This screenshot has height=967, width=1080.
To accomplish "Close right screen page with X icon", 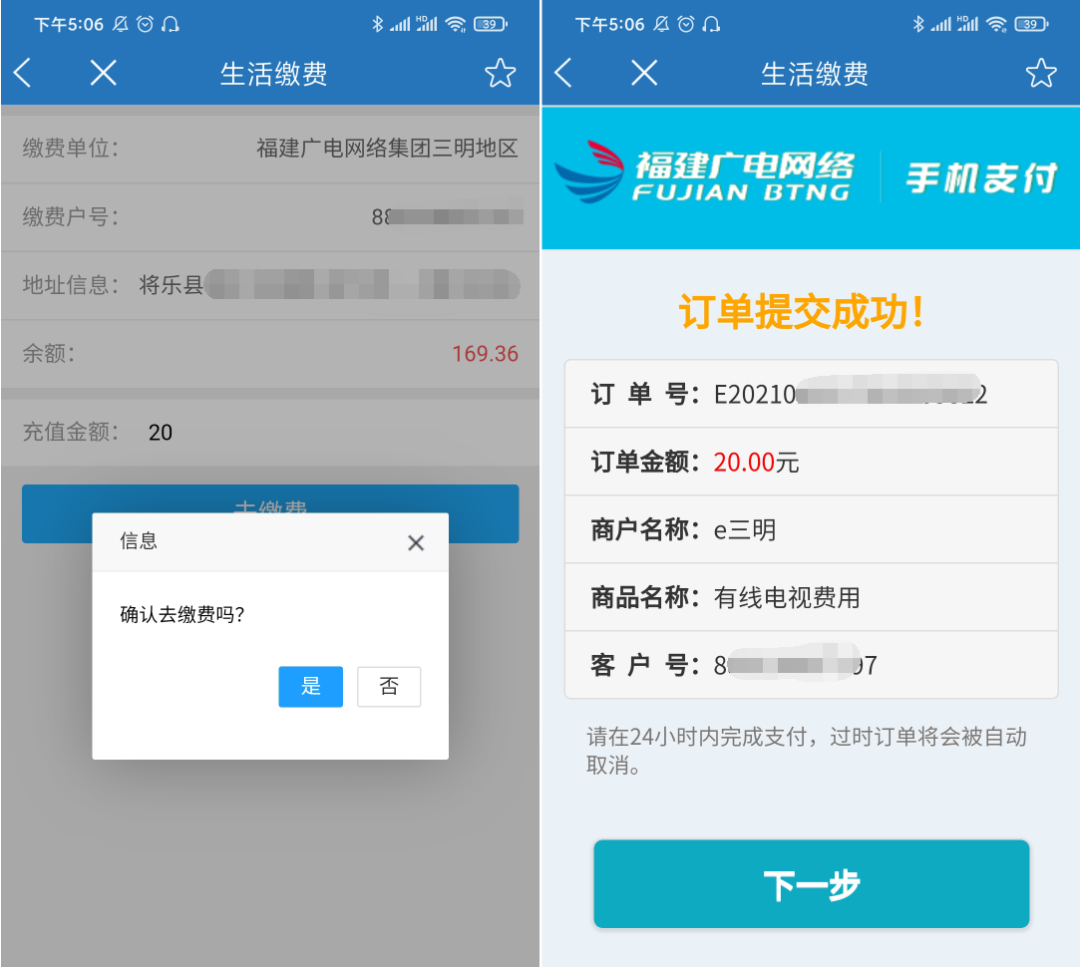I will point(644,72).
